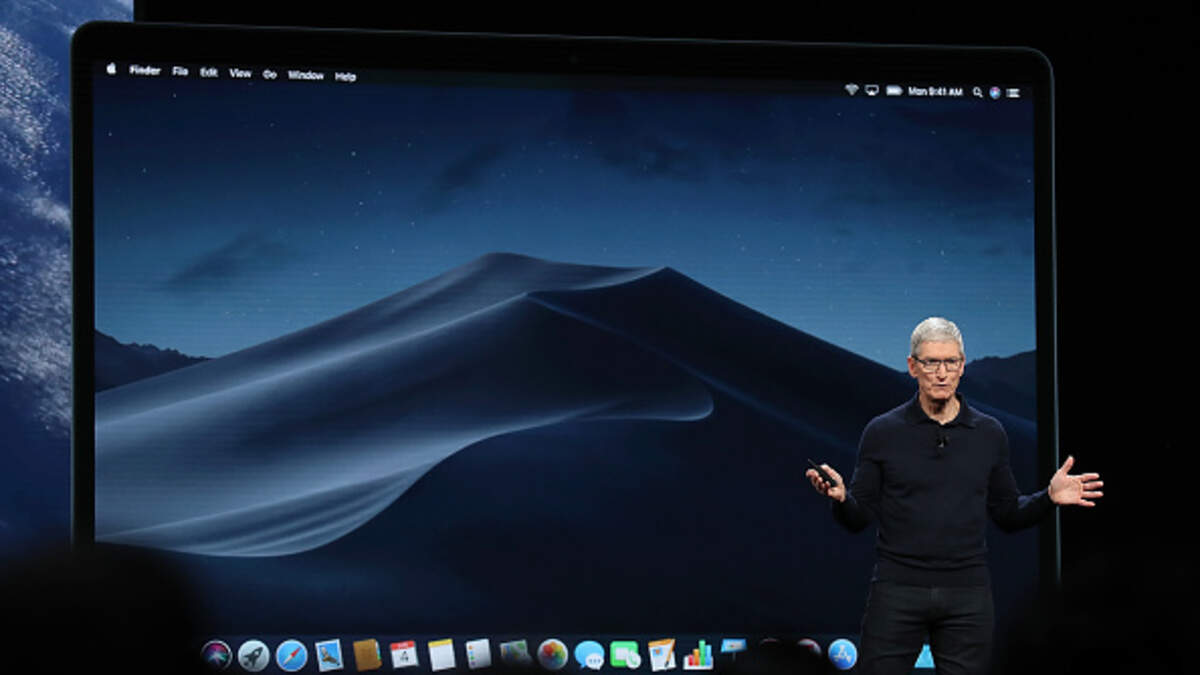Open the Photos app icon
This screenshot has height=675, width=1200.
(x=552, y=654)
